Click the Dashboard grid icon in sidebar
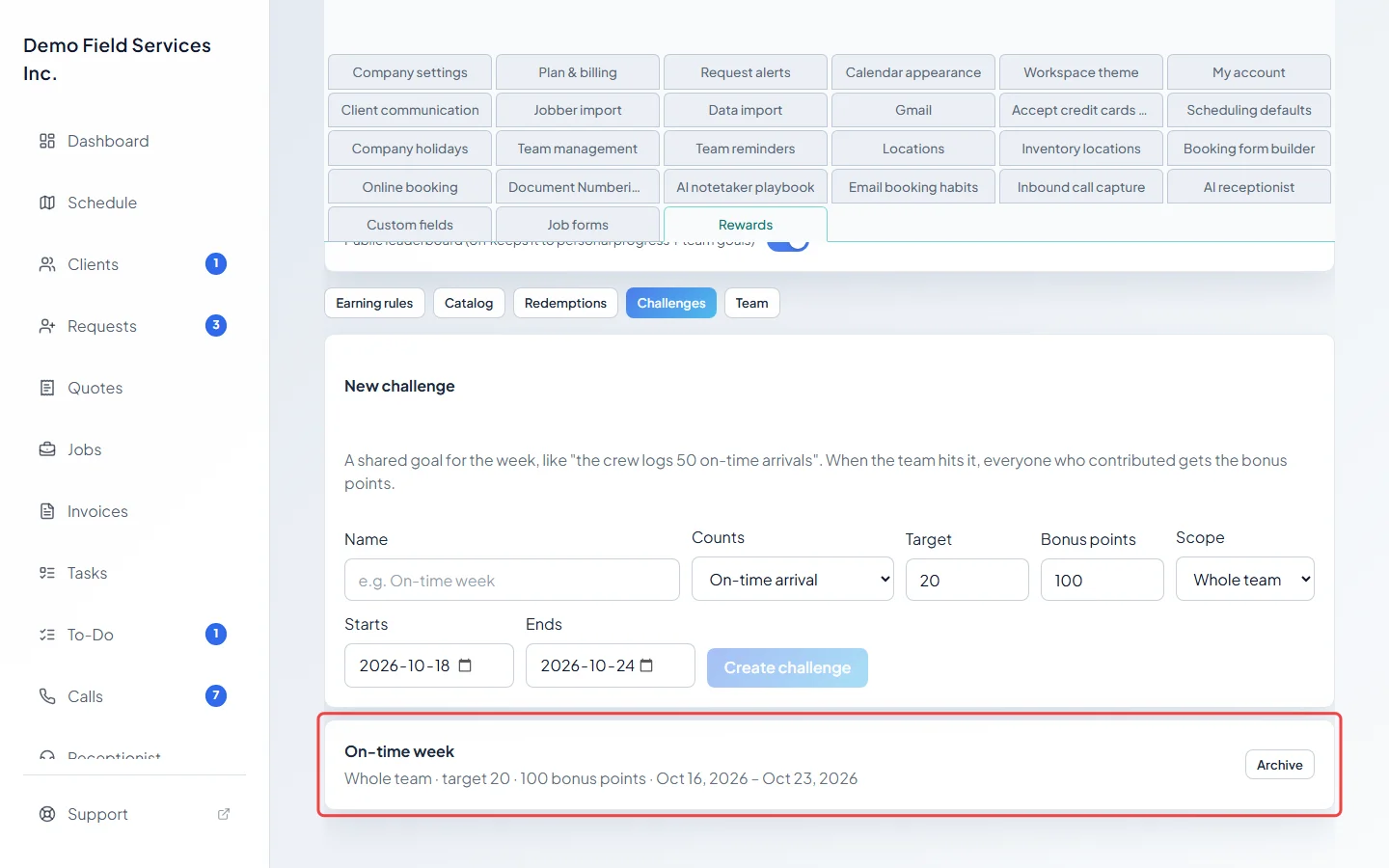Image resolution: width=1389 pixels, height=868 pixels. (47, 141)
